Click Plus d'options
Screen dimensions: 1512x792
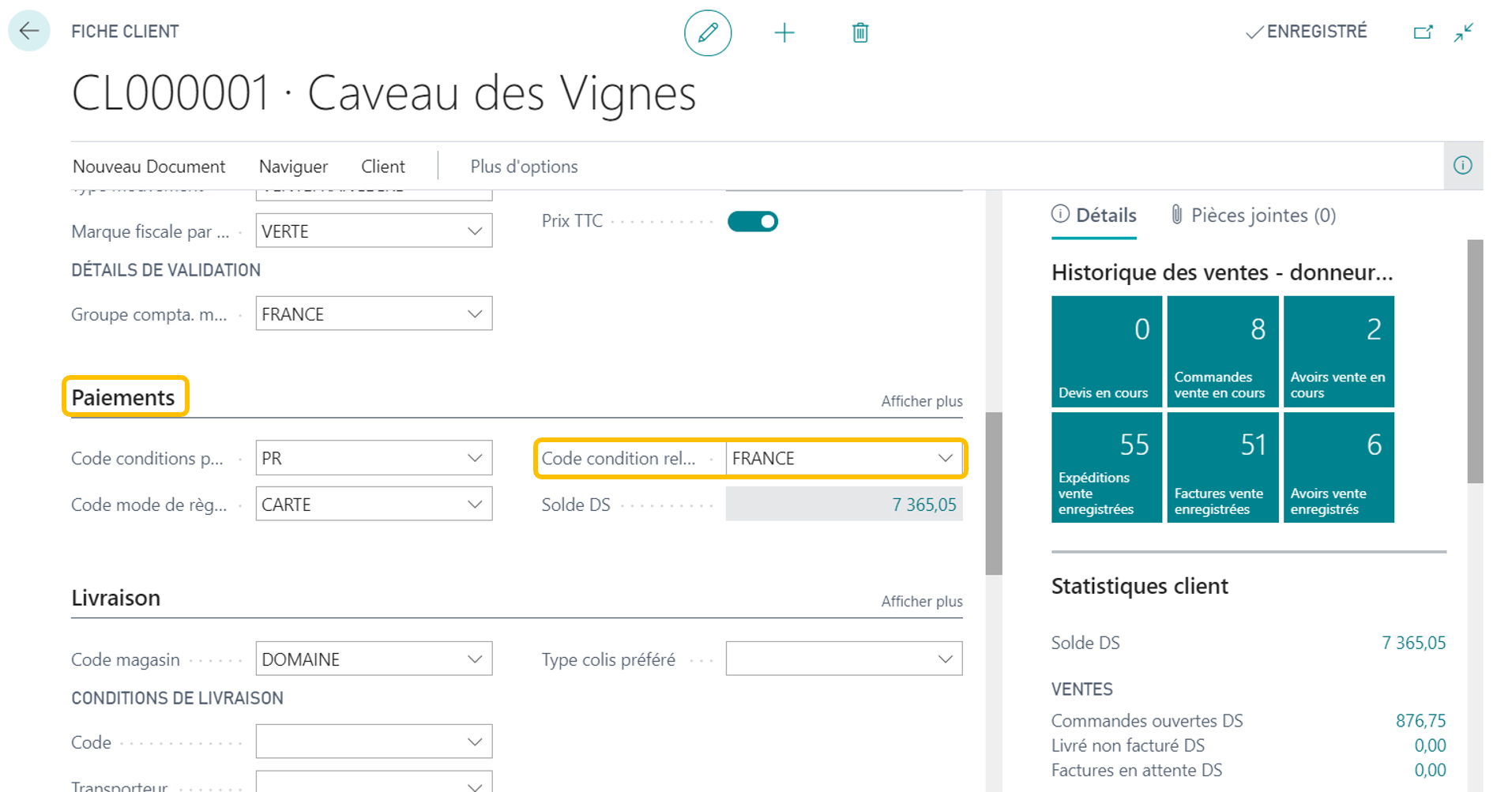[524, 167]
